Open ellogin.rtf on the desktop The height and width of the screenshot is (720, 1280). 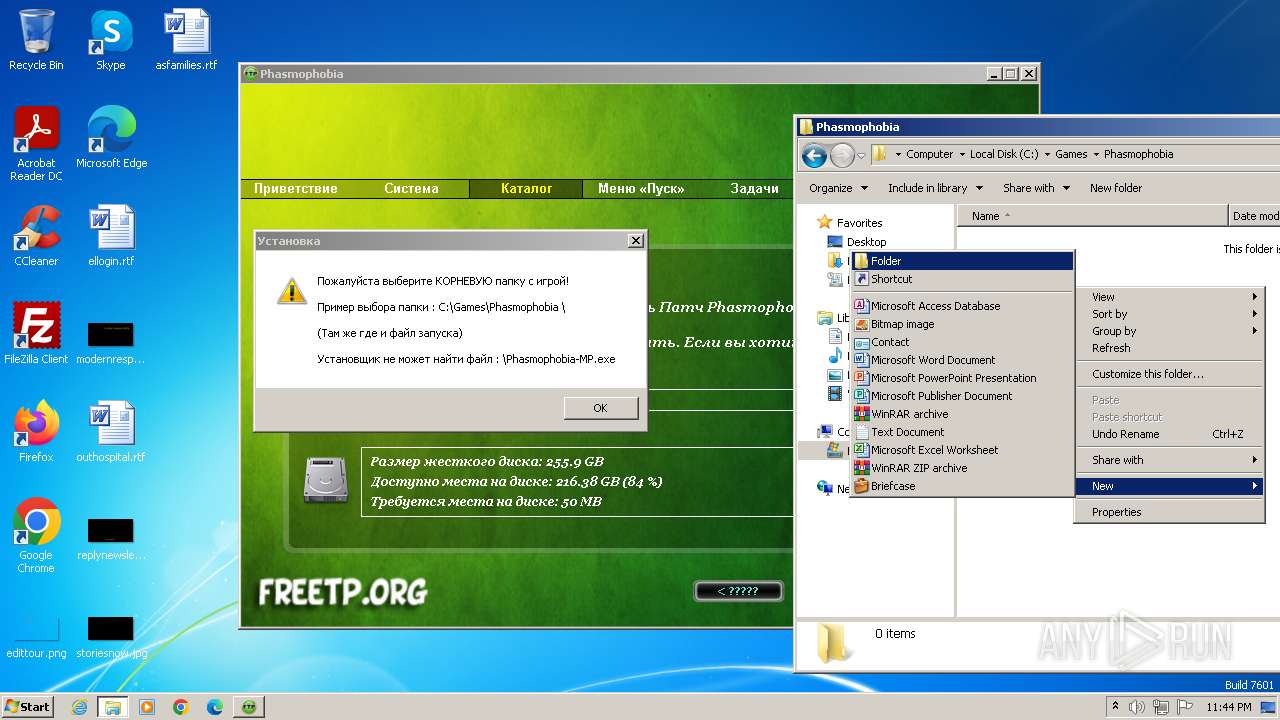point(110,237)
